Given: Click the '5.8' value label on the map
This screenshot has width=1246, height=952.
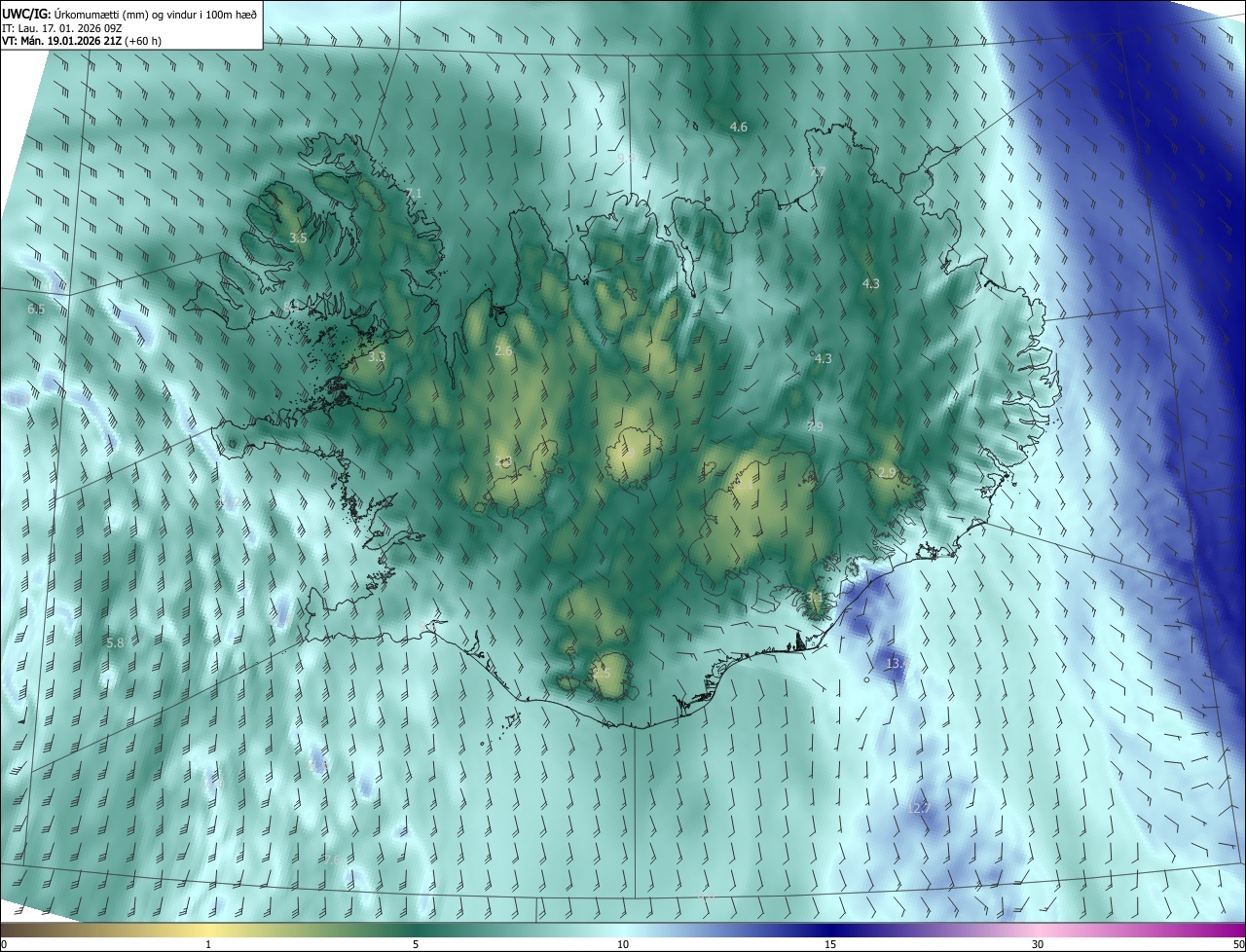Looking at the screenshot, I should point(115,642).
